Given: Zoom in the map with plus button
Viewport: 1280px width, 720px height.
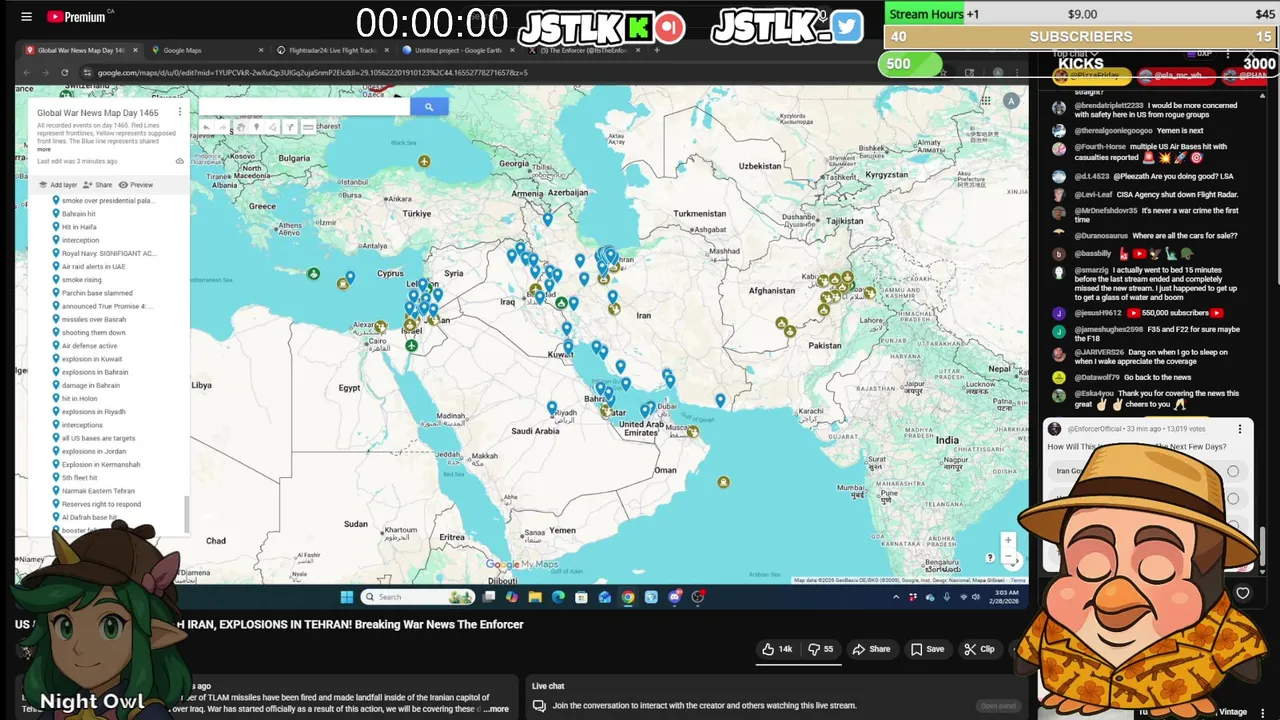Looking at the screenshot, I should [1008, 540].
